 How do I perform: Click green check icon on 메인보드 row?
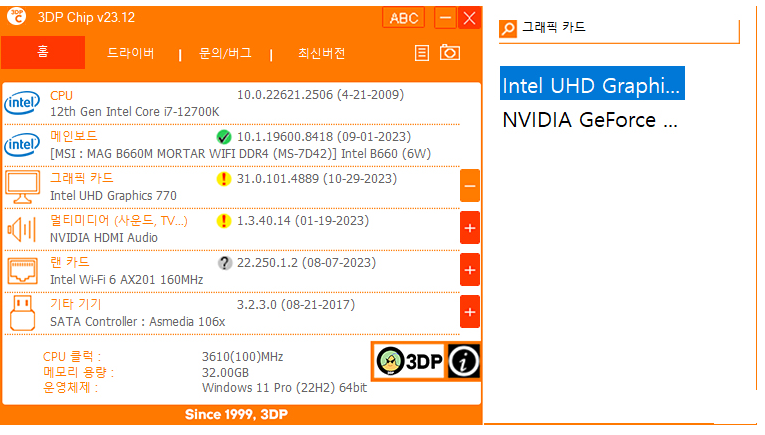224,137
